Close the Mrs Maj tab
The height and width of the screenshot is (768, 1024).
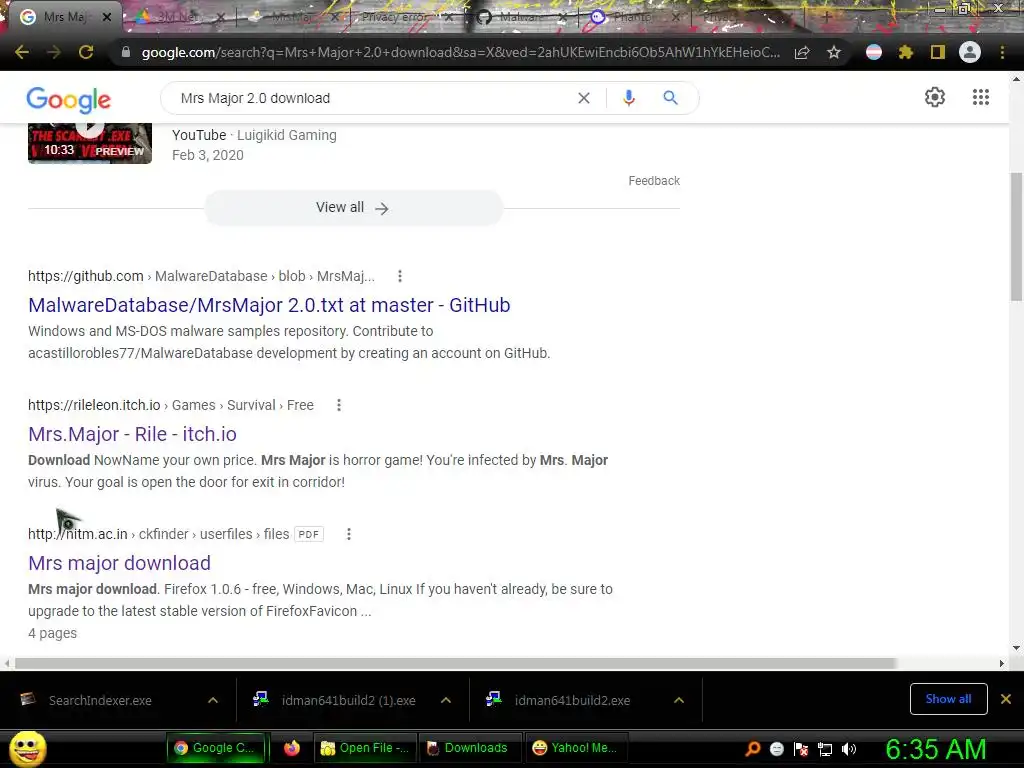click(x=107, y=17)
